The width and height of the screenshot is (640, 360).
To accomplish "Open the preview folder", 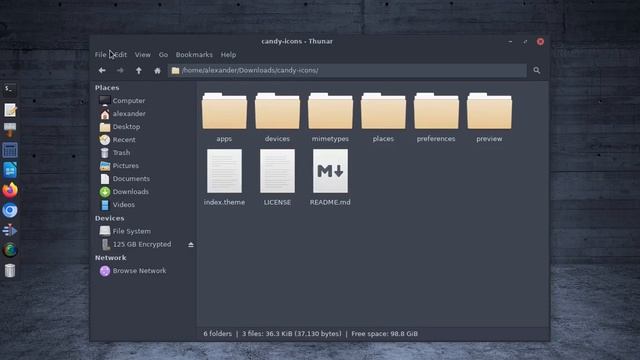I will pos(489,118).
